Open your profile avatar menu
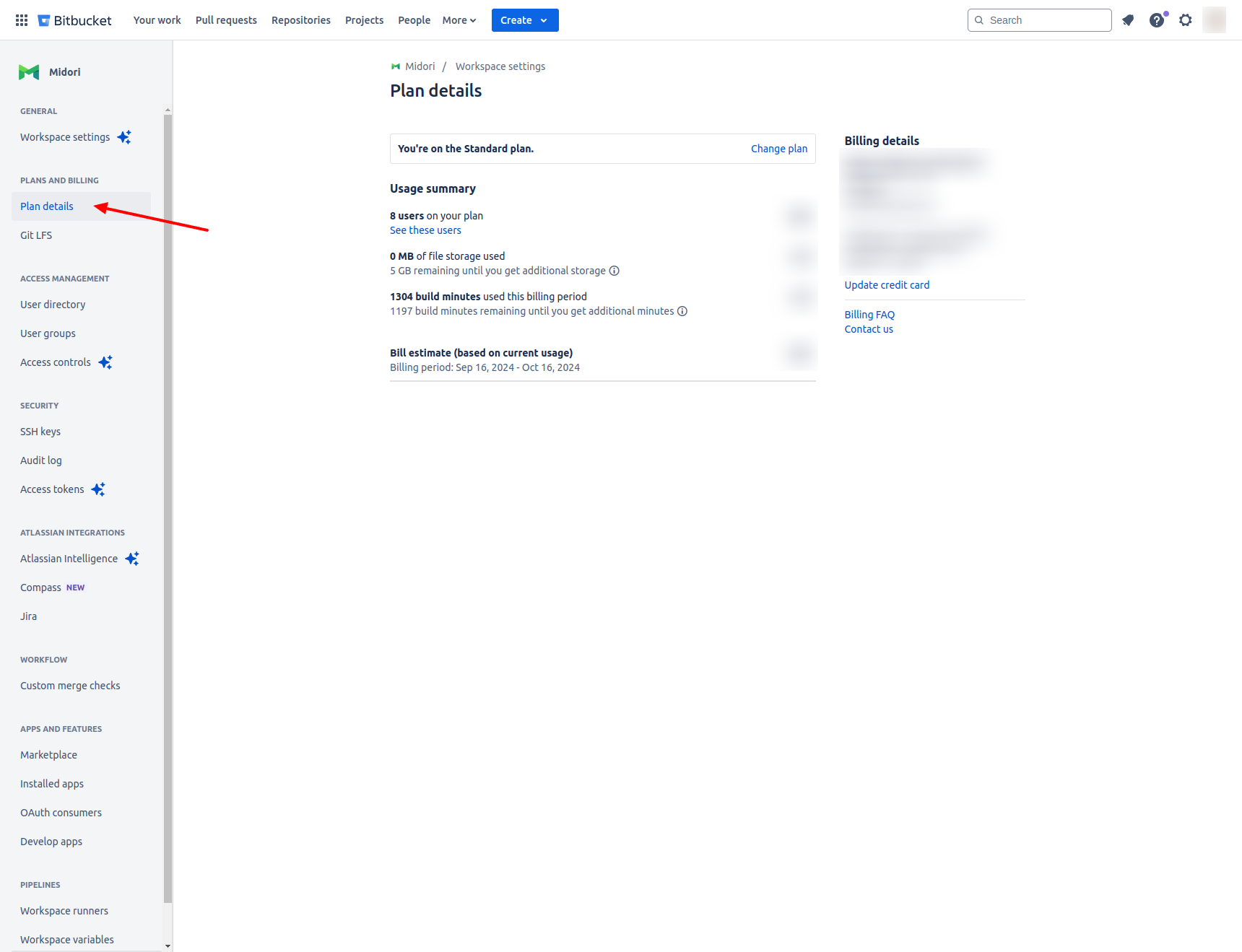This screenshot has height=952, width=1242. click(x=1214, y=20)
